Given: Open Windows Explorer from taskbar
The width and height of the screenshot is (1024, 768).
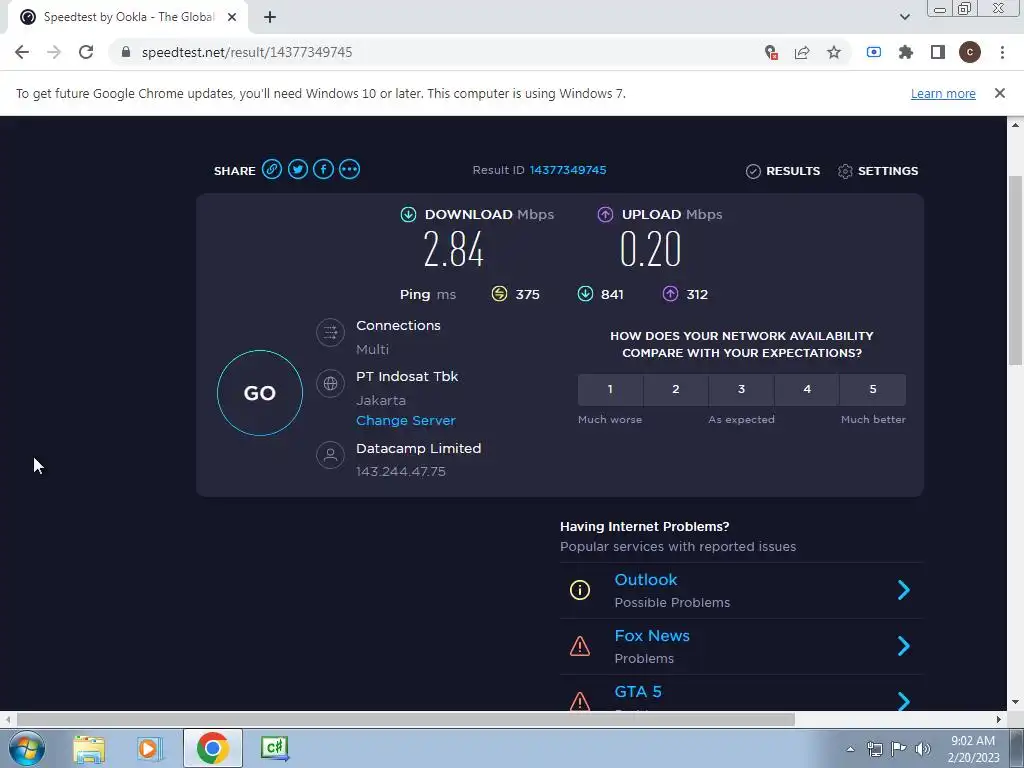Looking at the screenshot, I should point(89,748).
